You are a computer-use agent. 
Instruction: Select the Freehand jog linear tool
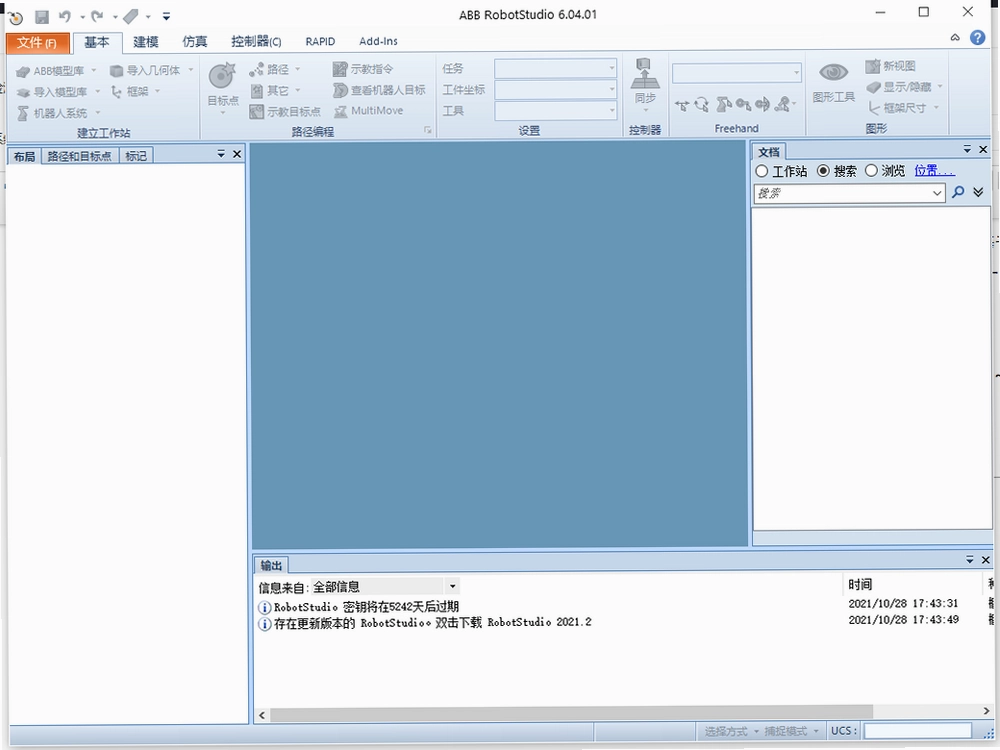(743, 104)
